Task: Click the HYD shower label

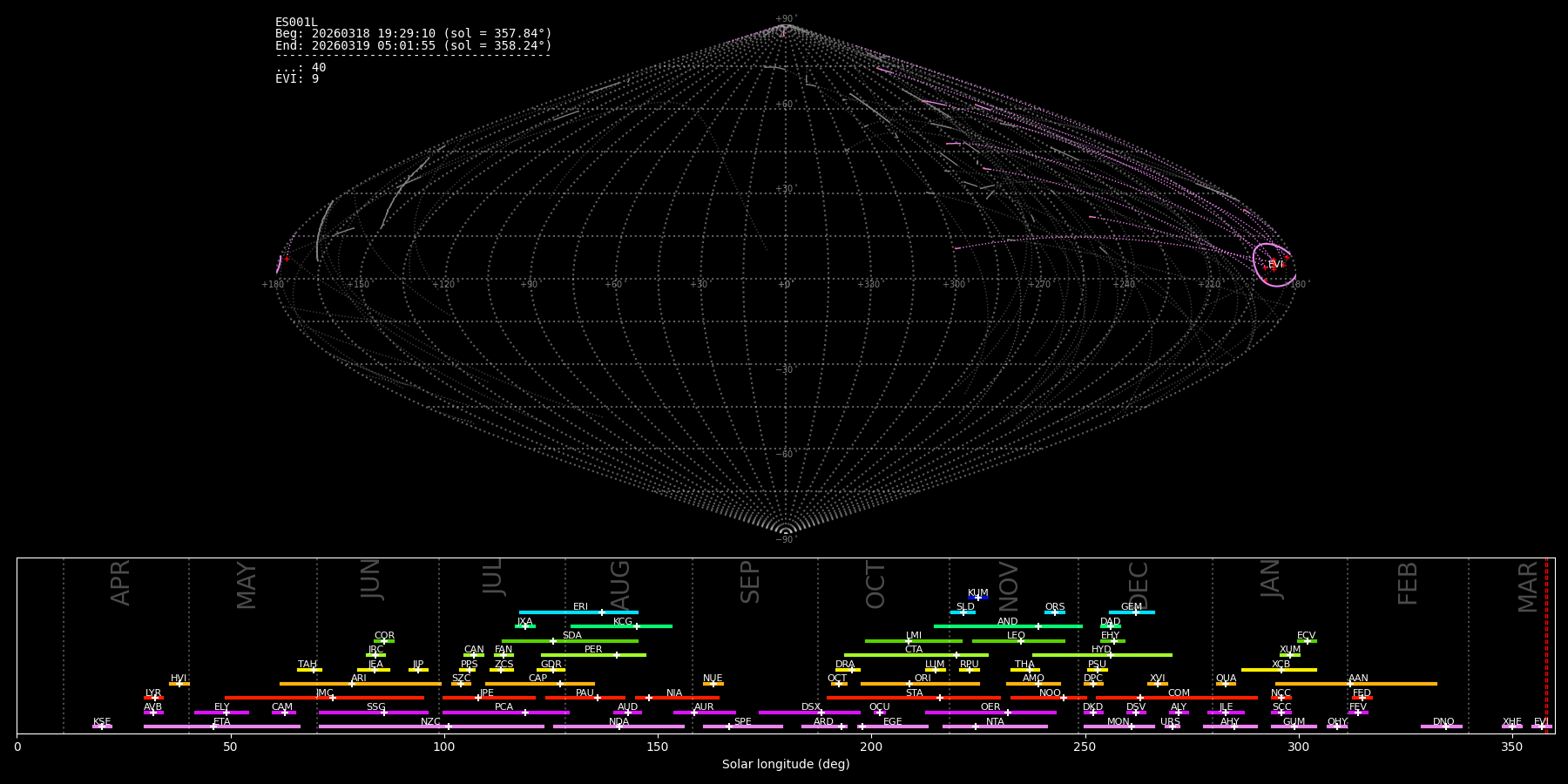Action: pos(1101,649)
